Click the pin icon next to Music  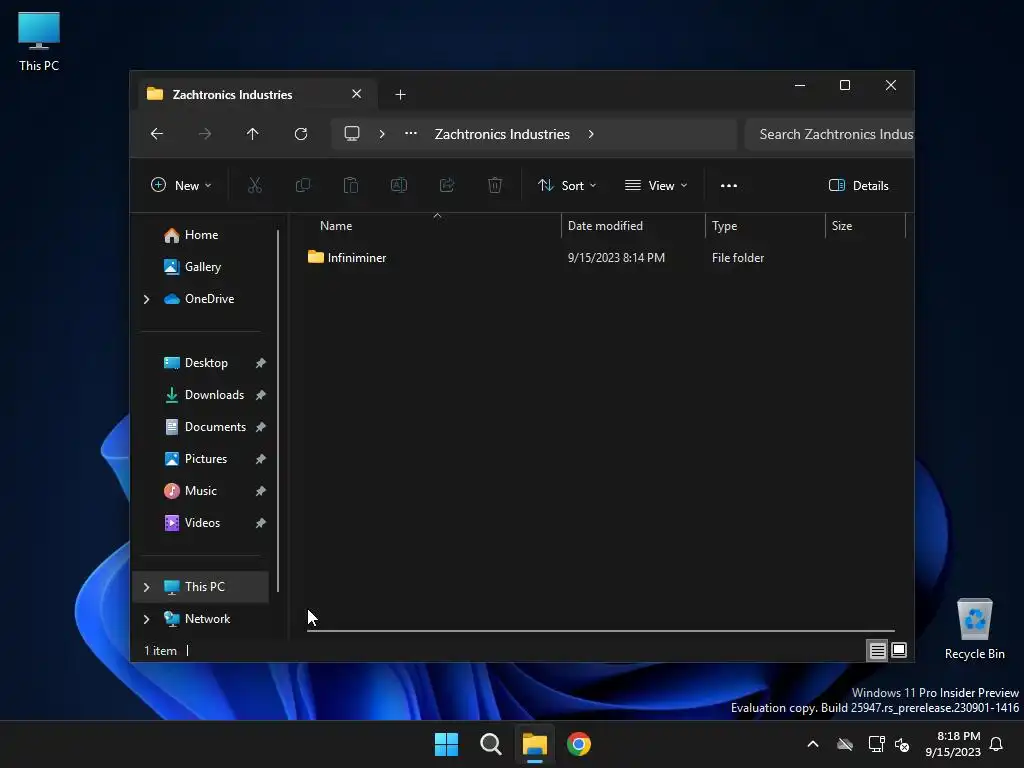261,491
